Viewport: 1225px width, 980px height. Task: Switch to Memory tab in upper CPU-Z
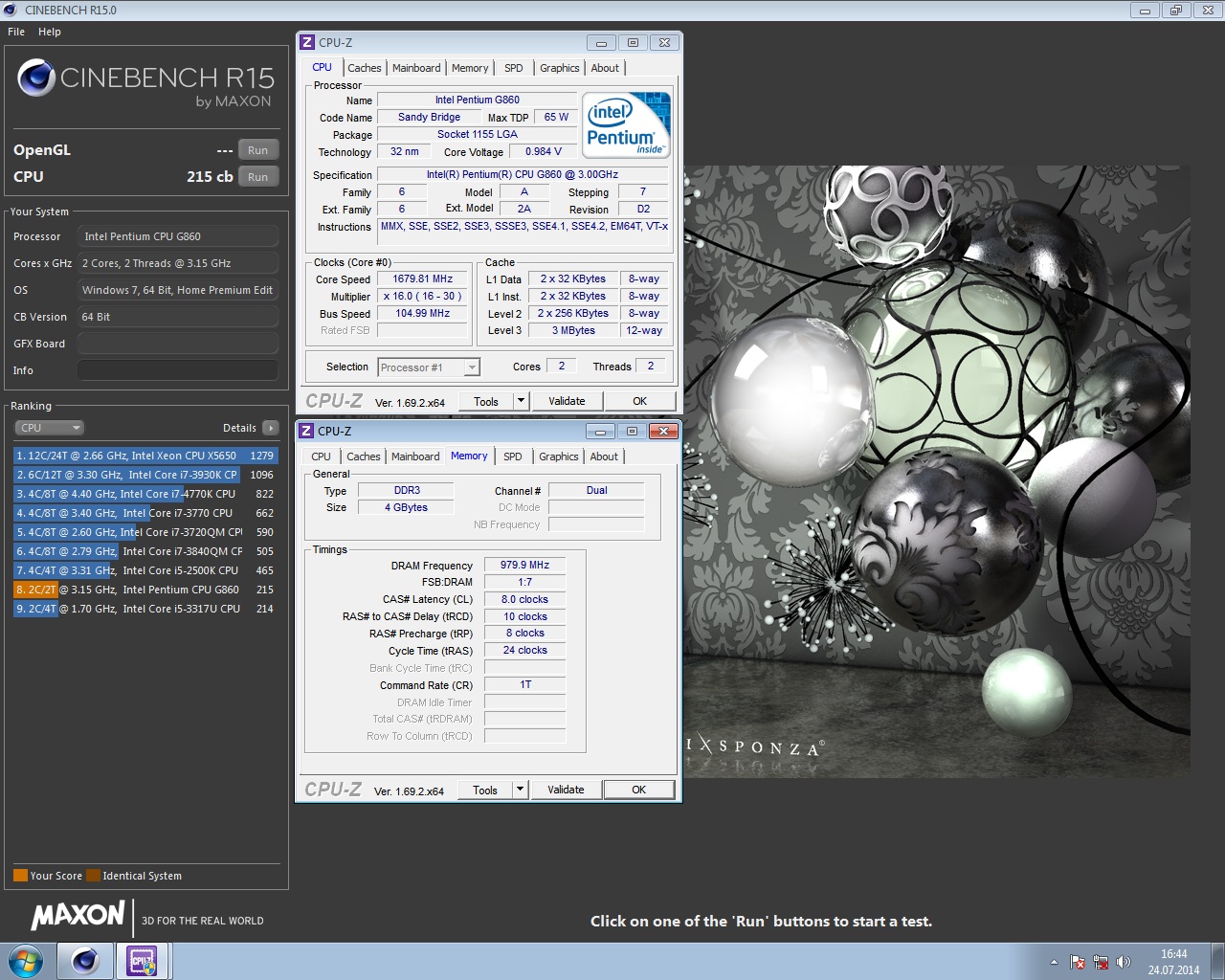(x=470, y=68)
